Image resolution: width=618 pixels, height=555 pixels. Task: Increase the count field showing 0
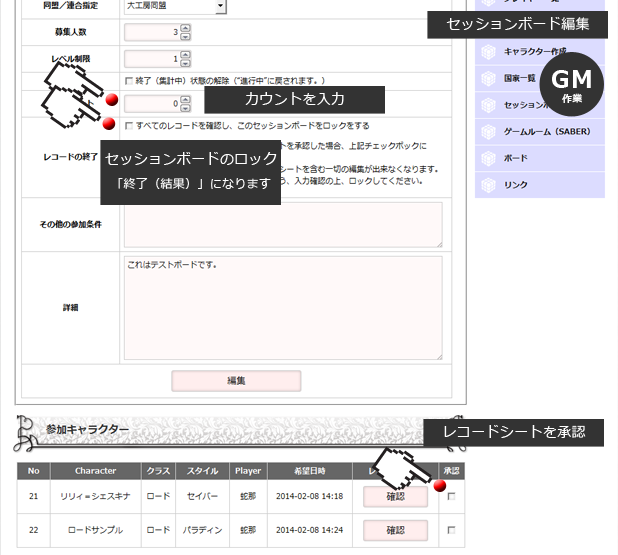tap(185, 99)
